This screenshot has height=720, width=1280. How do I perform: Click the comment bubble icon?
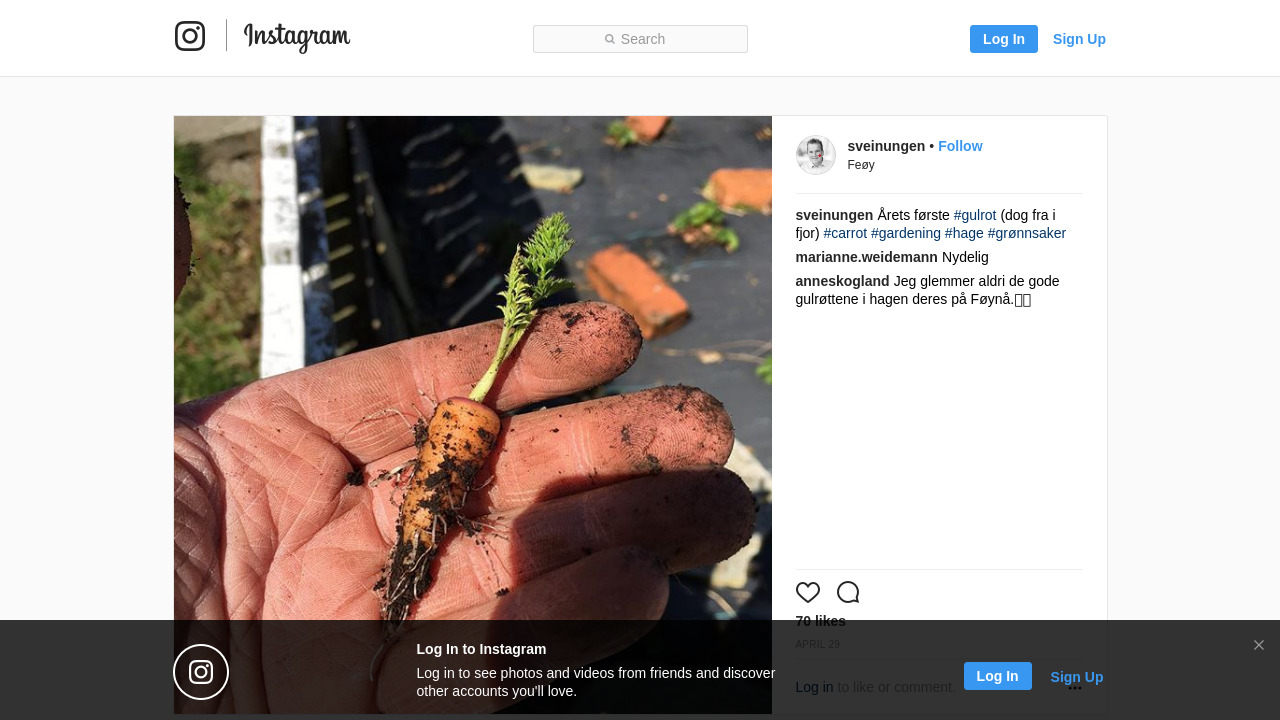(x=848, y=592)
